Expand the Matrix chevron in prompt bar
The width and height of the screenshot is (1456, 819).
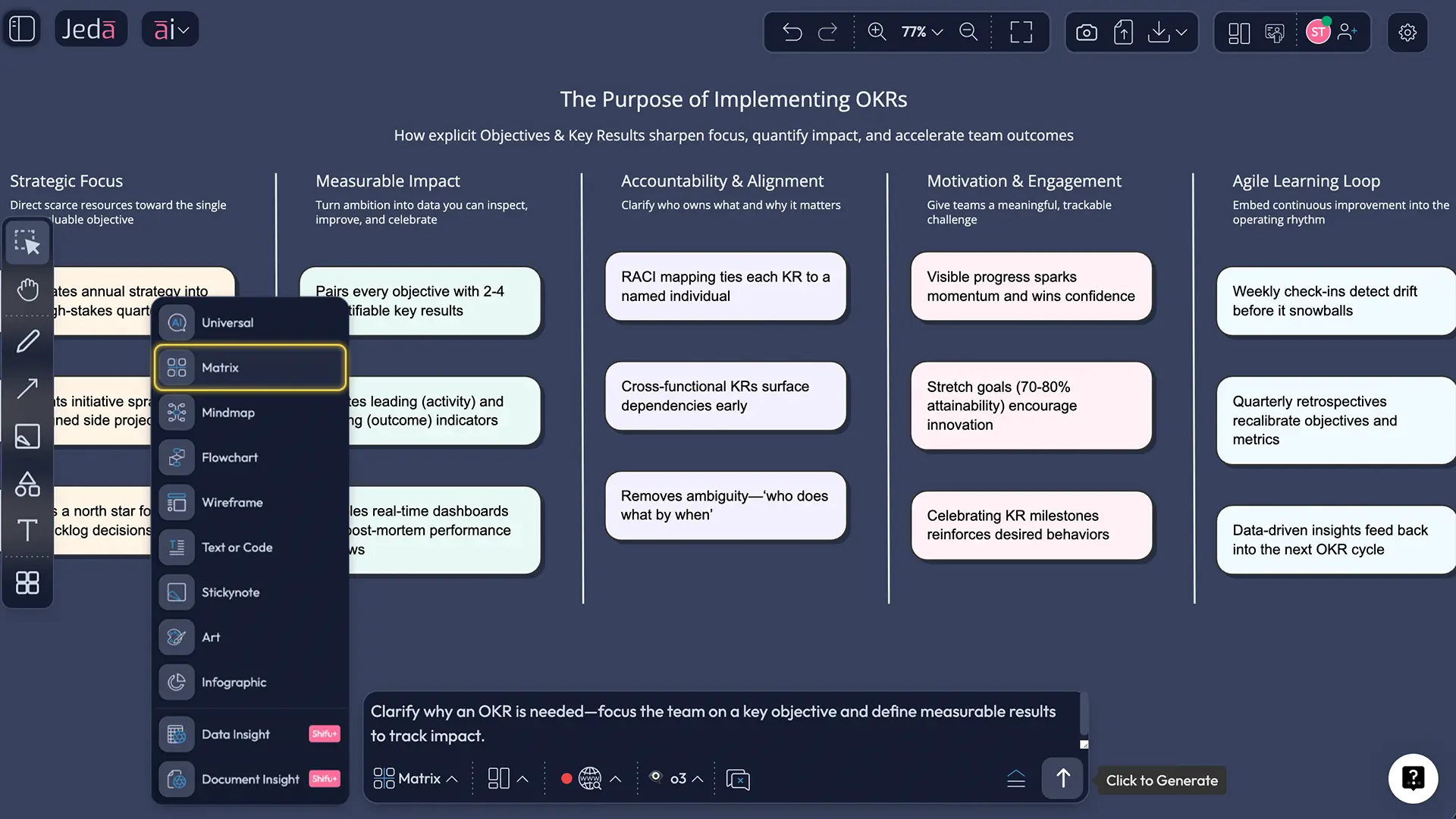click(451, 779)
